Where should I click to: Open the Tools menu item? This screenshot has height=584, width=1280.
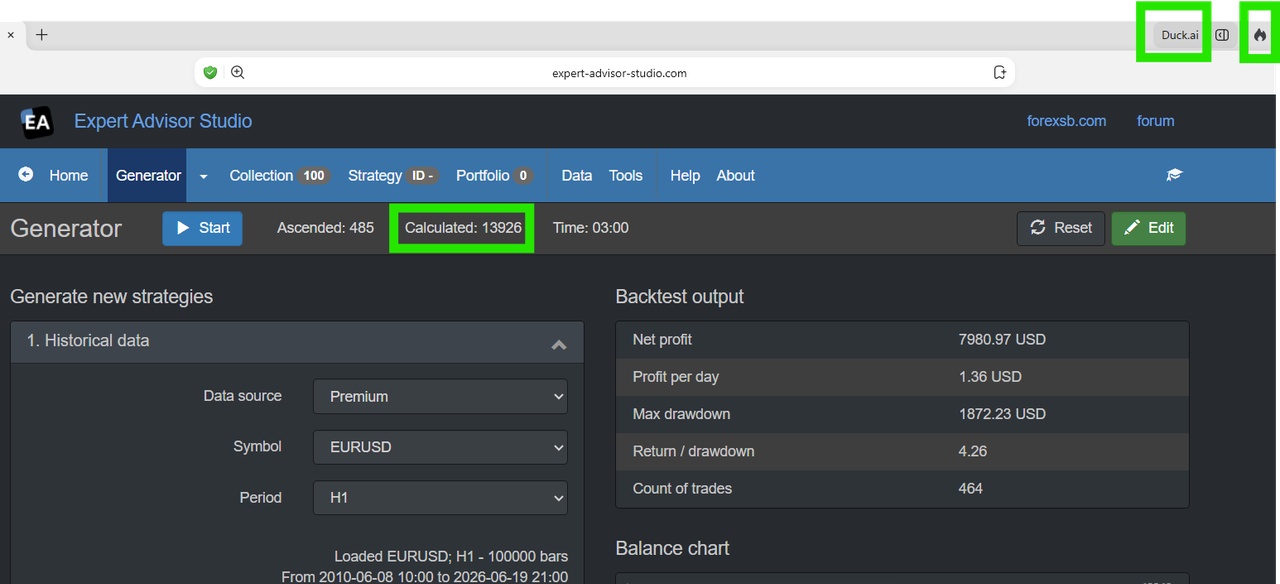click(x=626, y=175)
